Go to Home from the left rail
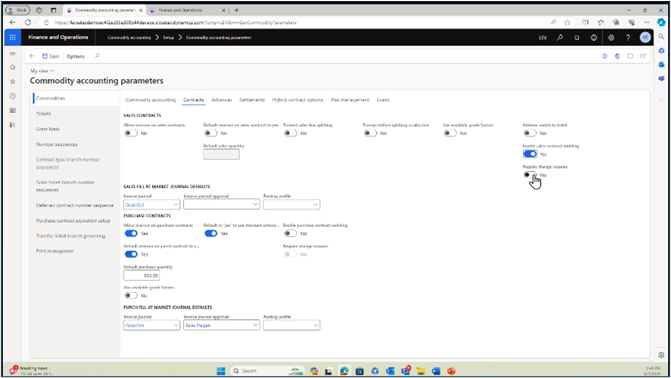This screenshot has width=671, height=378. pyautogui.click(x=12, y=67)
